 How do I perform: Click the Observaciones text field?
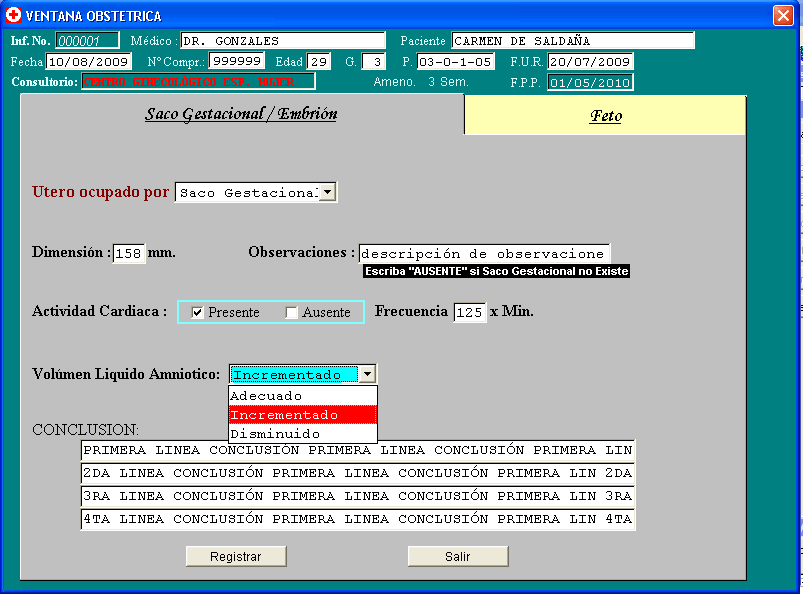[484, 253]
